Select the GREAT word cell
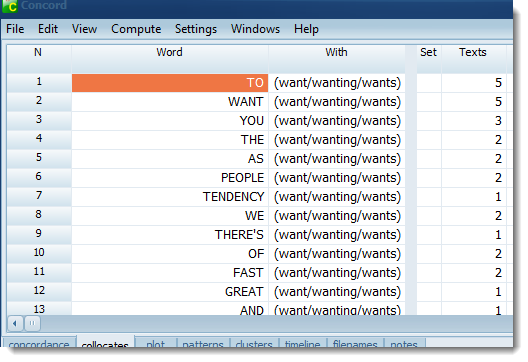The image size is (528, 362). click(x=170, y=292)
